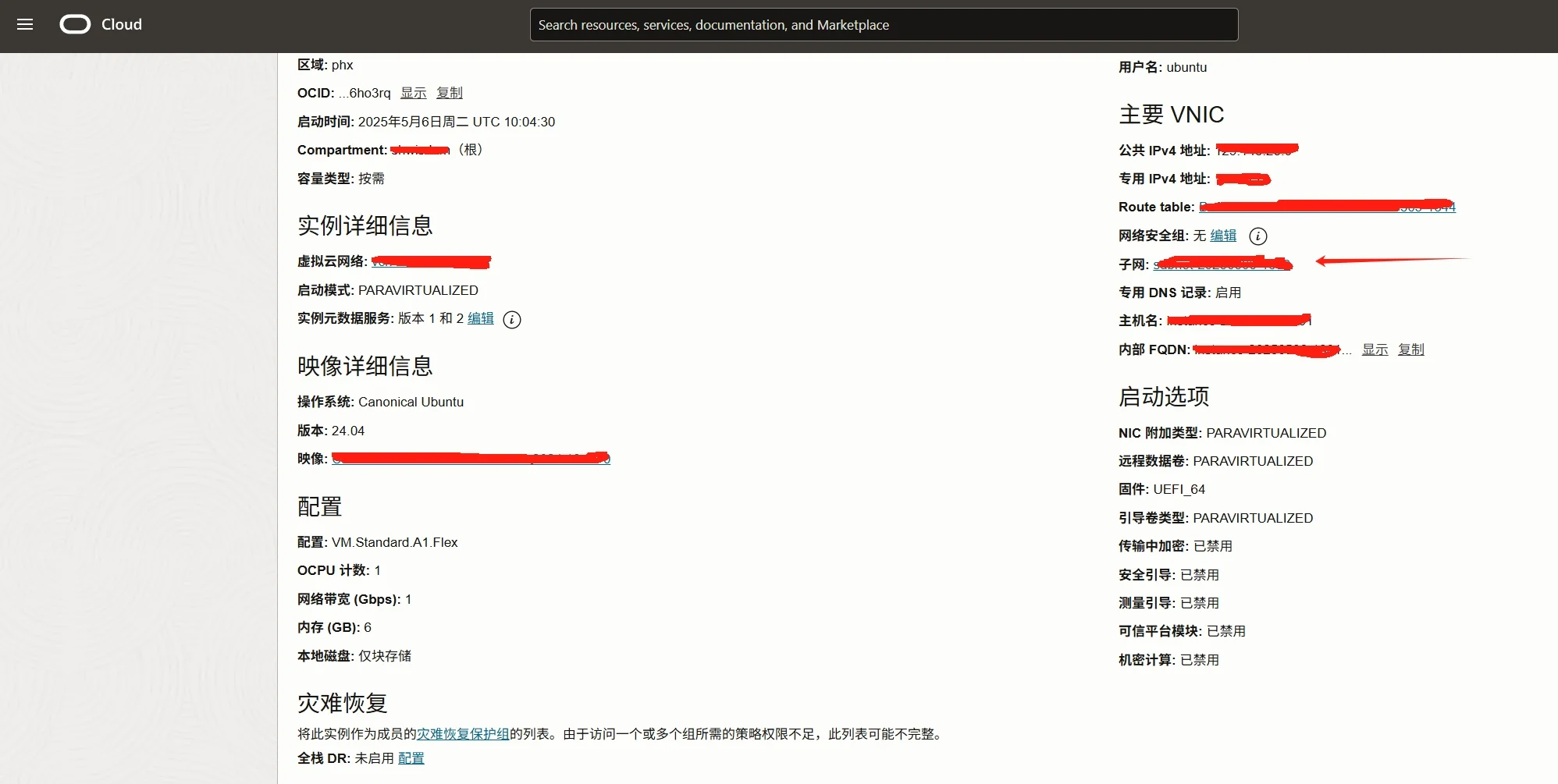Select the 内存 (GB) 6 text
The height and width of the screenshot is (784, 1558).
[334, 627]
